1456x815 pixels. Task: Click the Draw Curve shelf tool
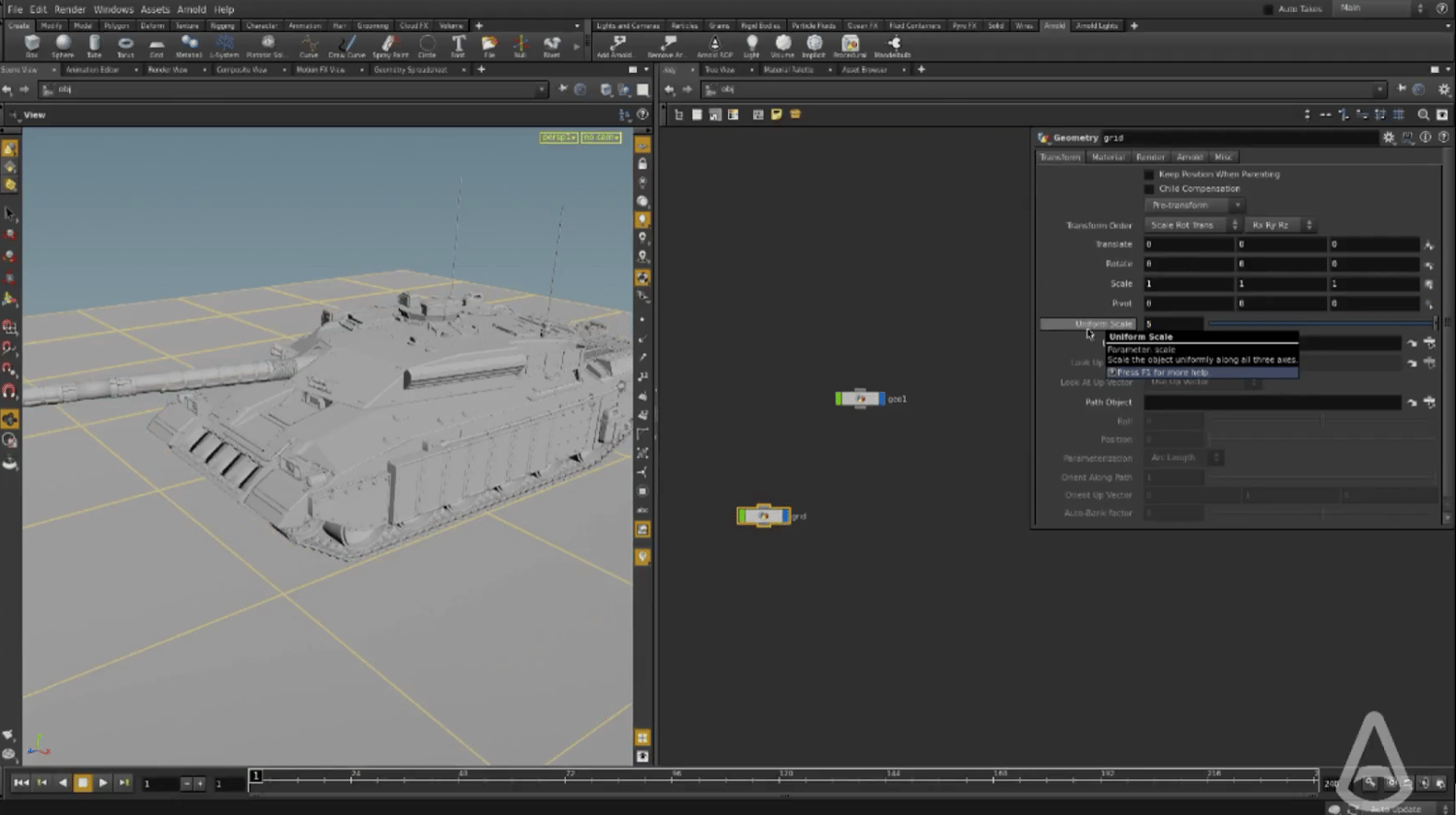pos(346,45)
